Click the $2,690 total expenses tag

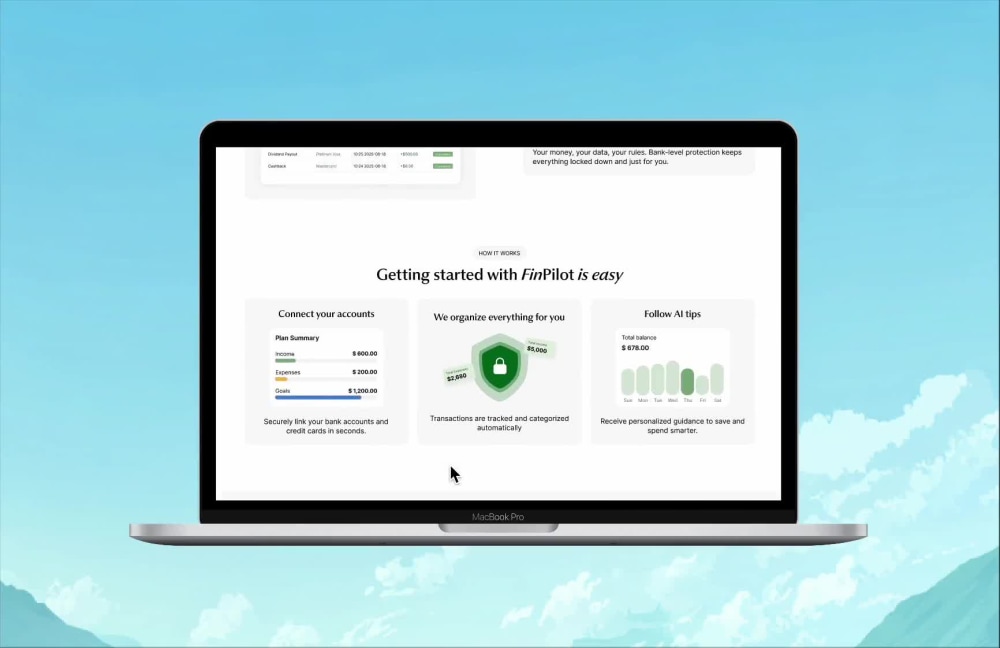pos(457,375)
